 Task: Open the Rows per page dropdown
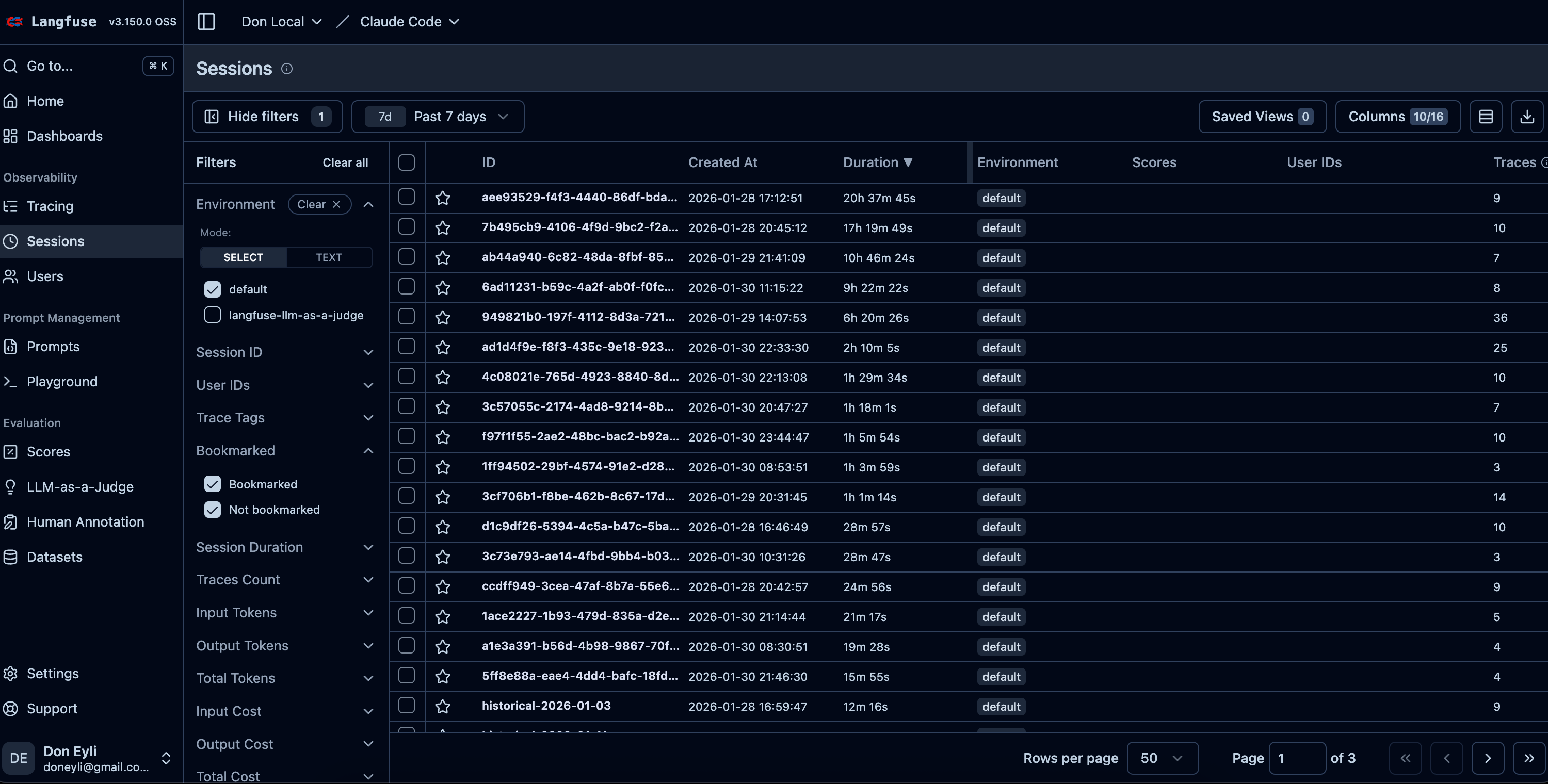1162,758
